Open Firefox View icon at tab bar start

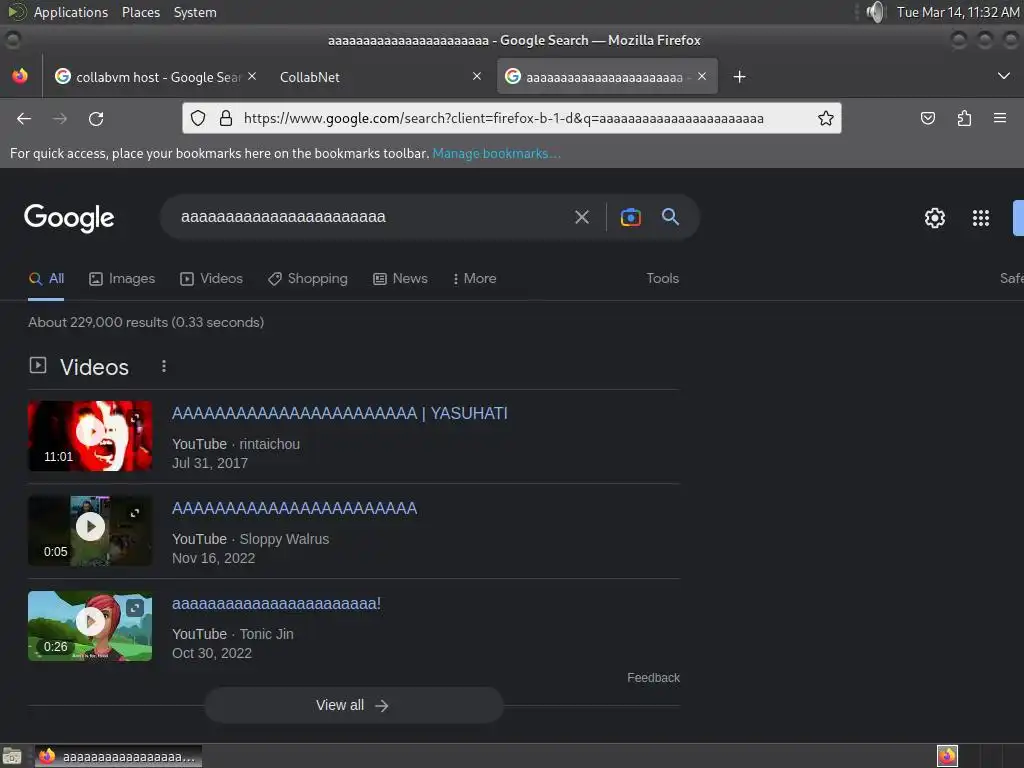20,76
